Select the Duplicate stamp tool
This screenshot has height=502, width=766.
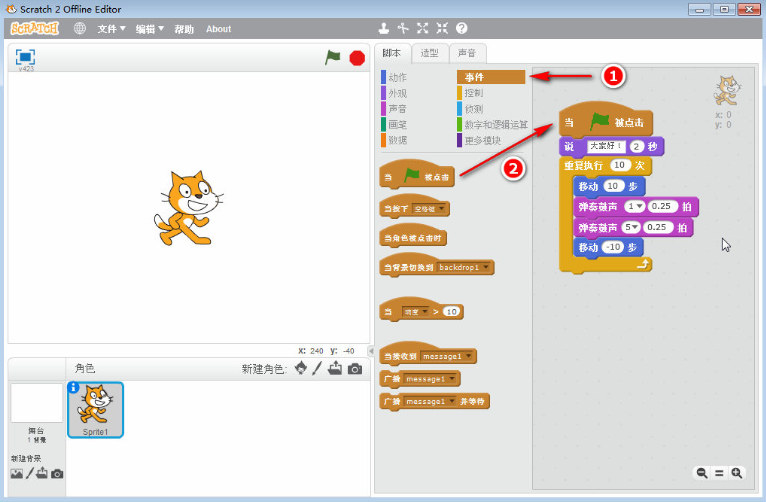pyautogui.click(x=384, y=28)
